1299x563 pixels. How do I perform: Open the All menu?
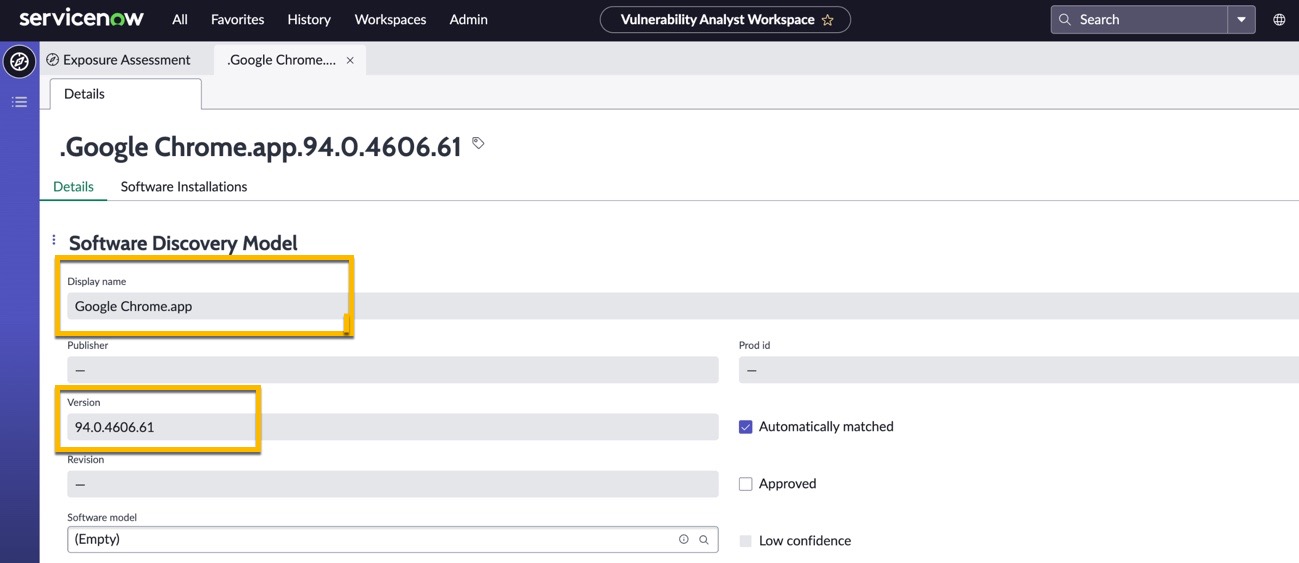click(180, 19)
